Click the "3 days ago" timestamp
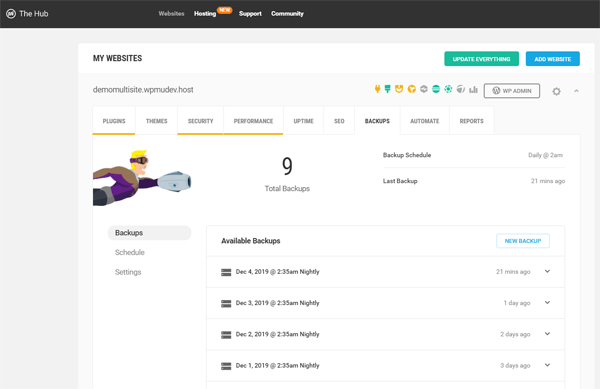600x389 pixels. 515,366
